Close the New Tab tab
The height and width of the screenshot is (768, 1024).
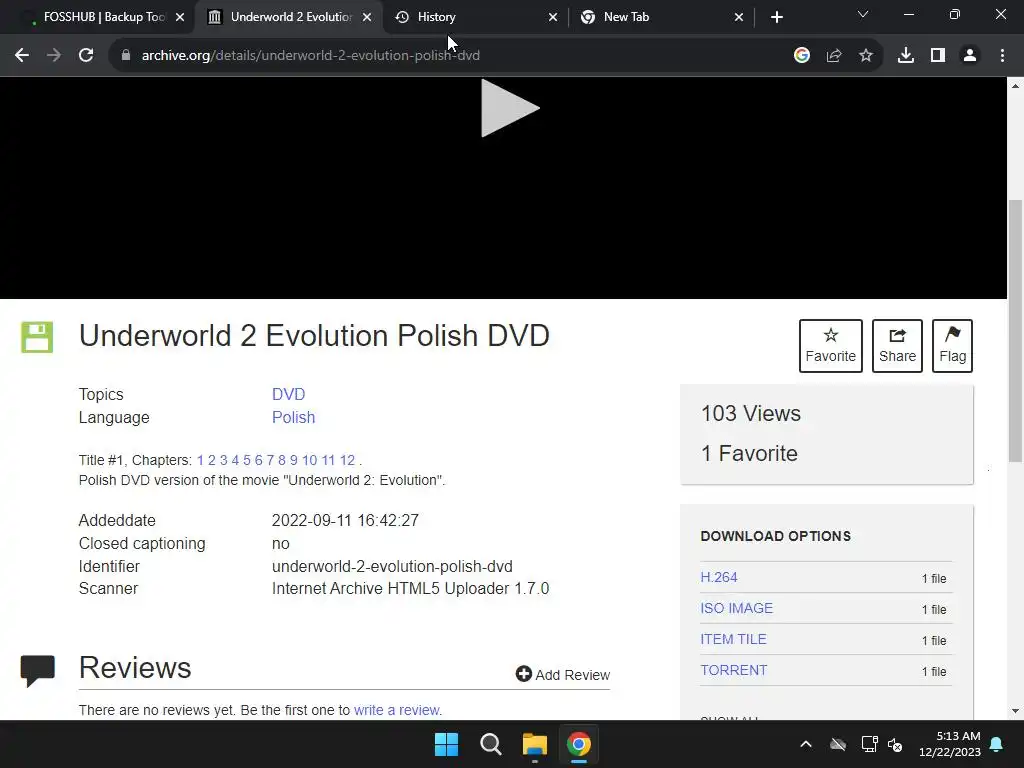[739, 17]
